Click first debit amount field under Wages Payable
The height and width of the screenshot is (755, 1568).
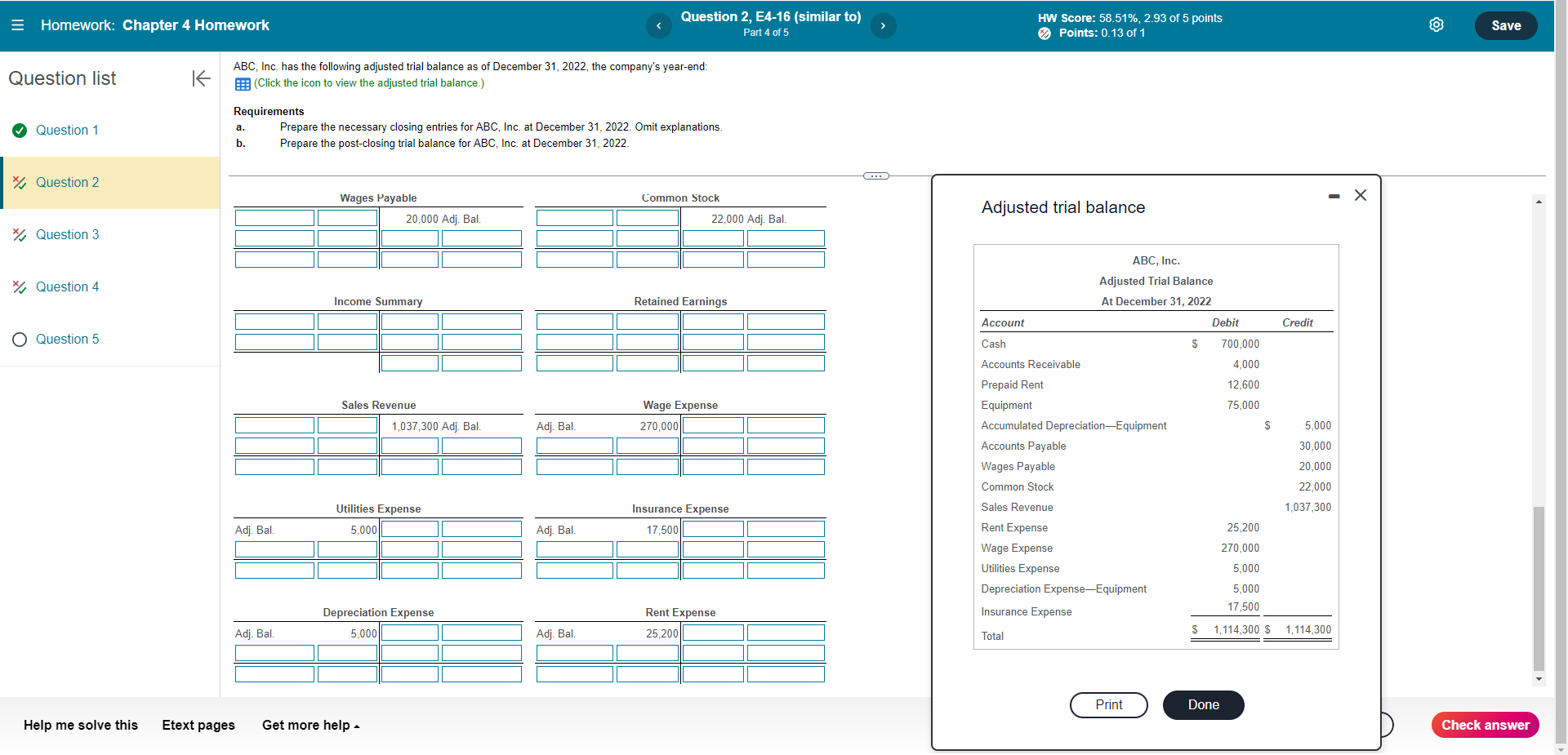pyautogui.click(x=347, y=218)
